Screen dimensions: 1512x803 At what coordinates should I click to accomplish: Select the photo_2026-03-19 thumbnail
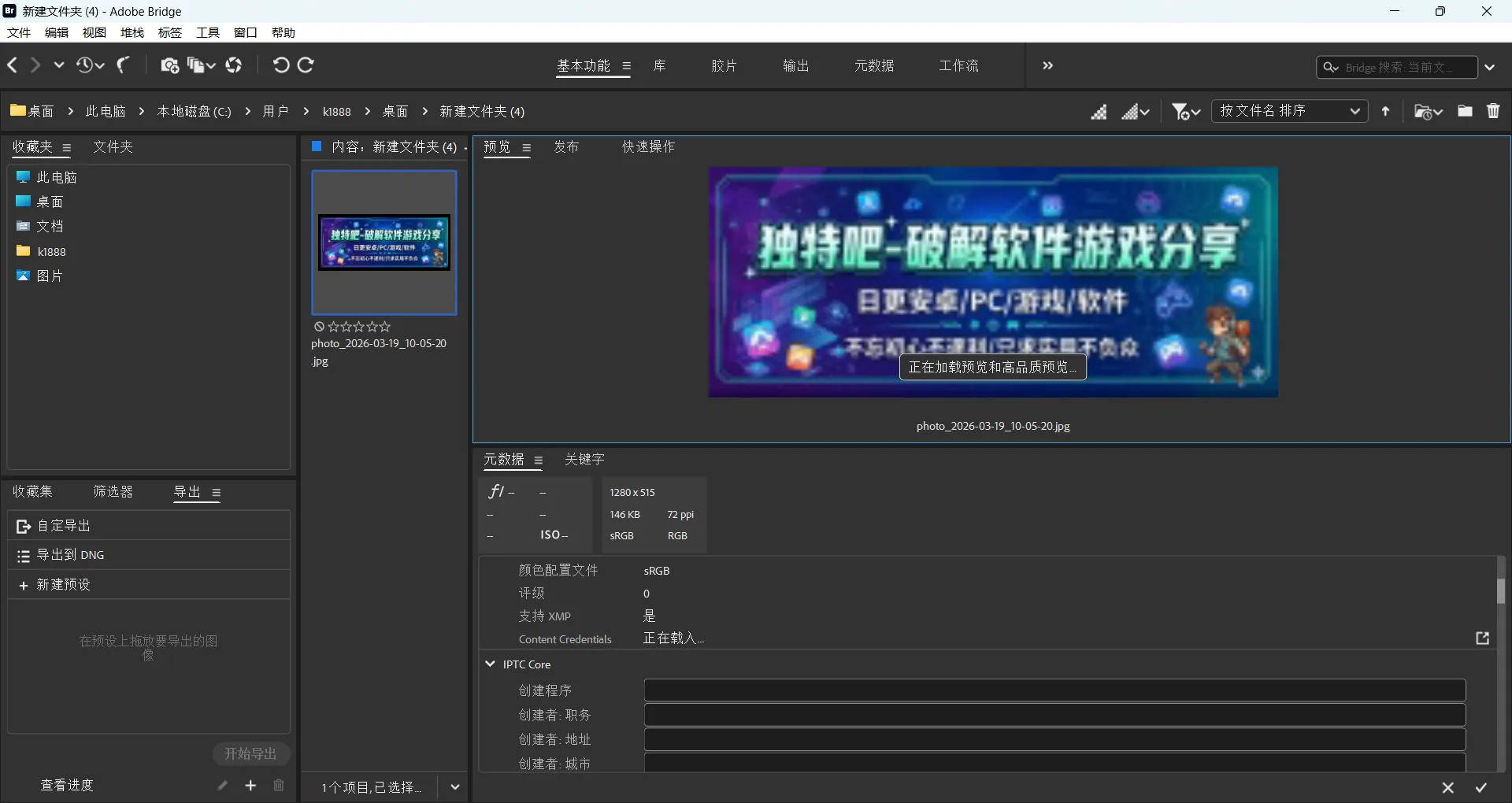point(384,242)
